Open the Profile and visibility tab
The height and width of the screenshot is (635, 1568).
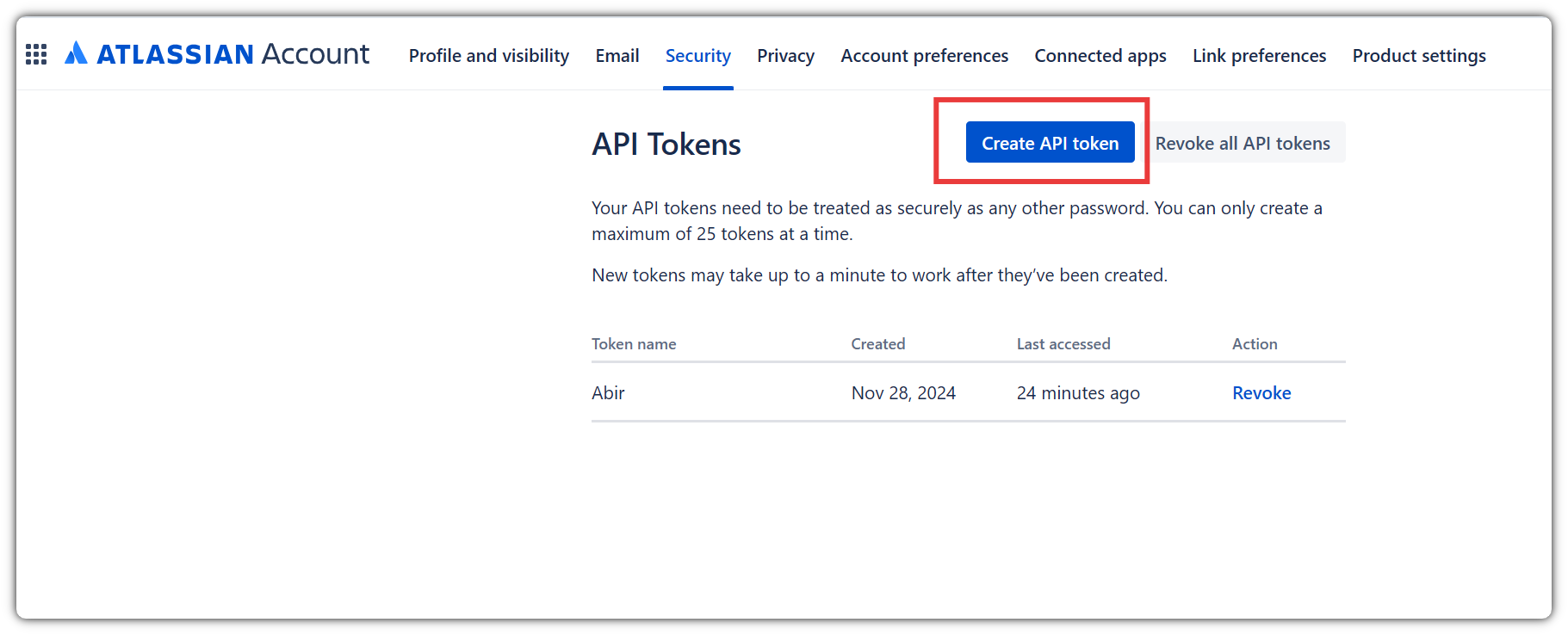[x=488, y=56]
